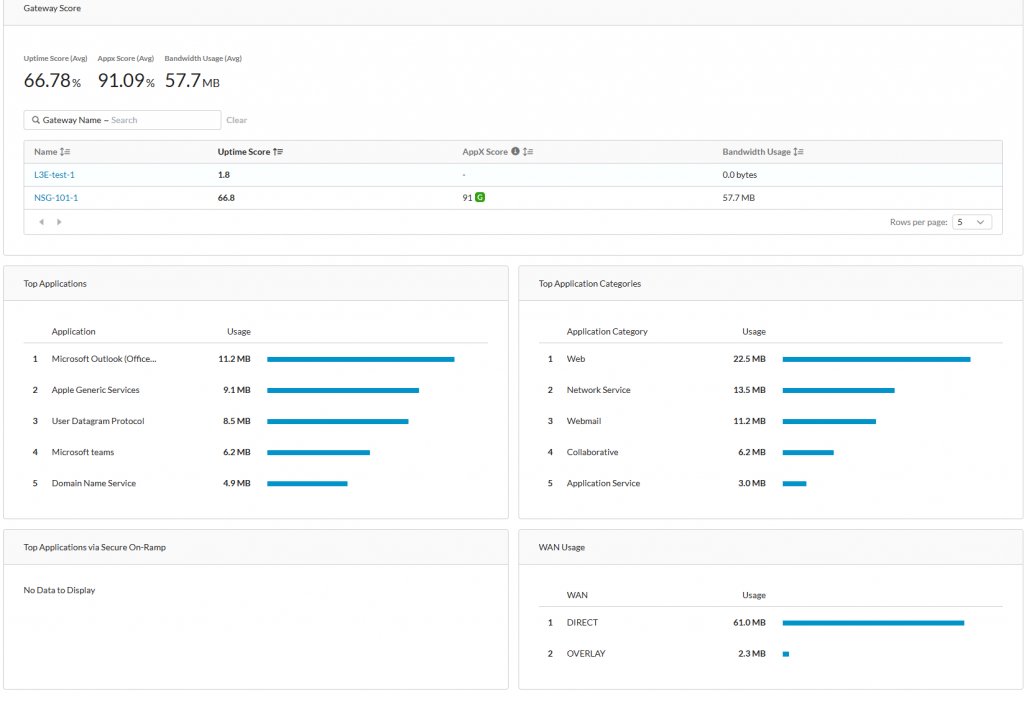Image resolution: width=1024 pixels, height=702 pixels.
Task: Focus the Gateway Name search field
Action: (x=122, y=120)
